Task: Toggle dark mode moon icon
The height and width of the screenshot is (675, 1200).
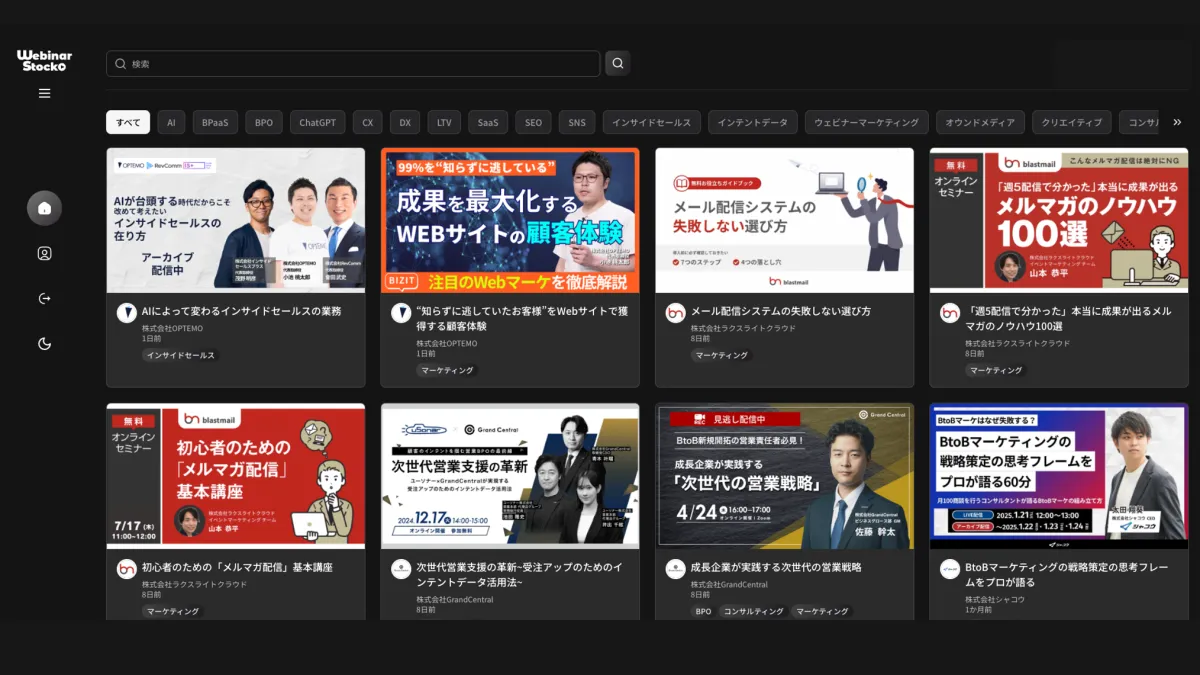Action: click(44, 344)
